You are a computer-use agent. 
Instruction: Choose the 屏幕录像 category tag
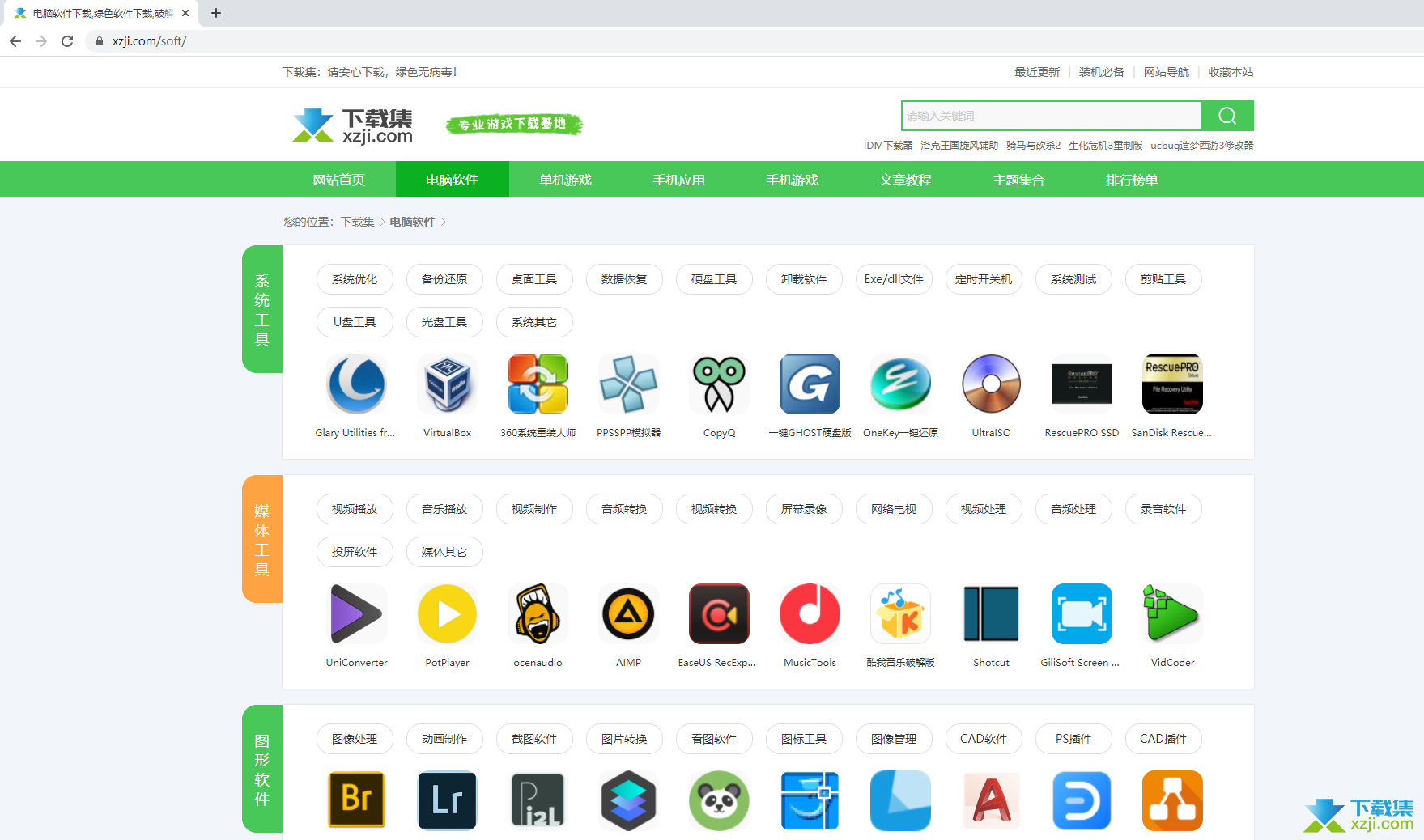[804, 509]
